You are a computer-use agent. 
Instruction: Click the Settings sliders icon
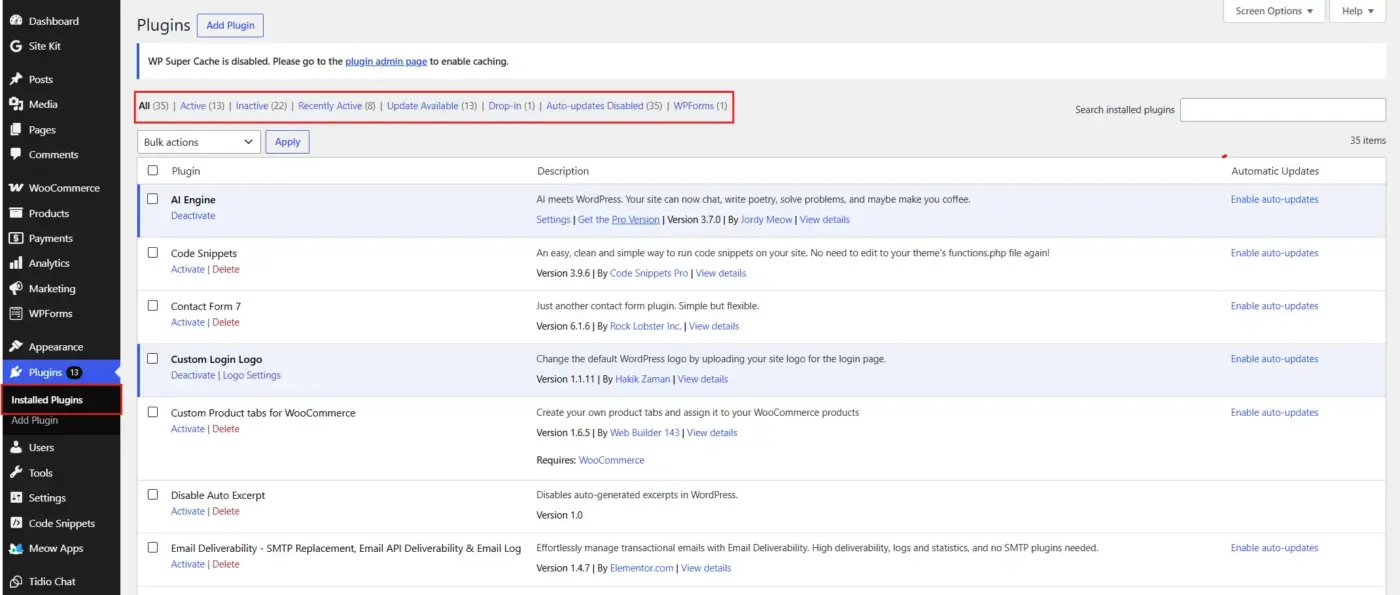coord(16,498)
